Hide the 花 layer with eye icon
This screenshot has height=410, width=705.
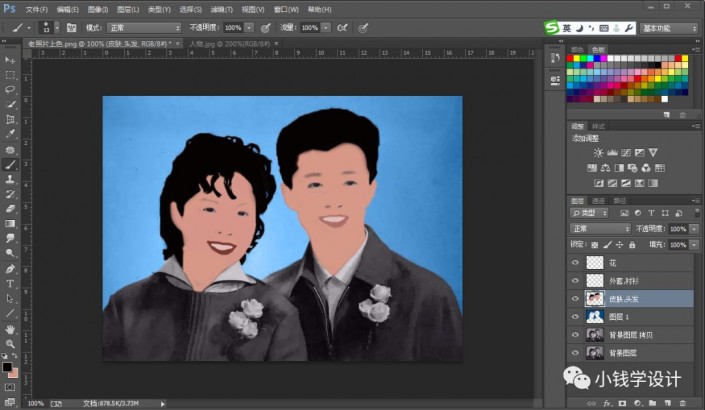[x=574, y=262]
